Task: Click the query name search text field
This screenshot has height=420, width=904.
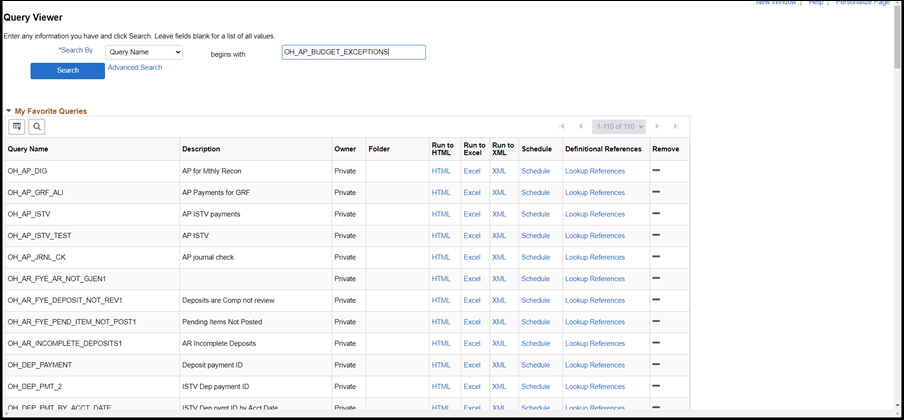Action: click(353, 52)
